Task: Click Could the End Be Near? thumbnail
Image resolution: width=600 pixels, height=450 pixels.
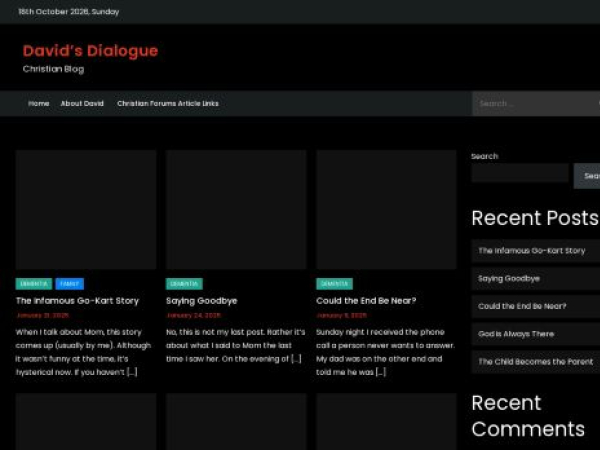Action: point(386,210)
